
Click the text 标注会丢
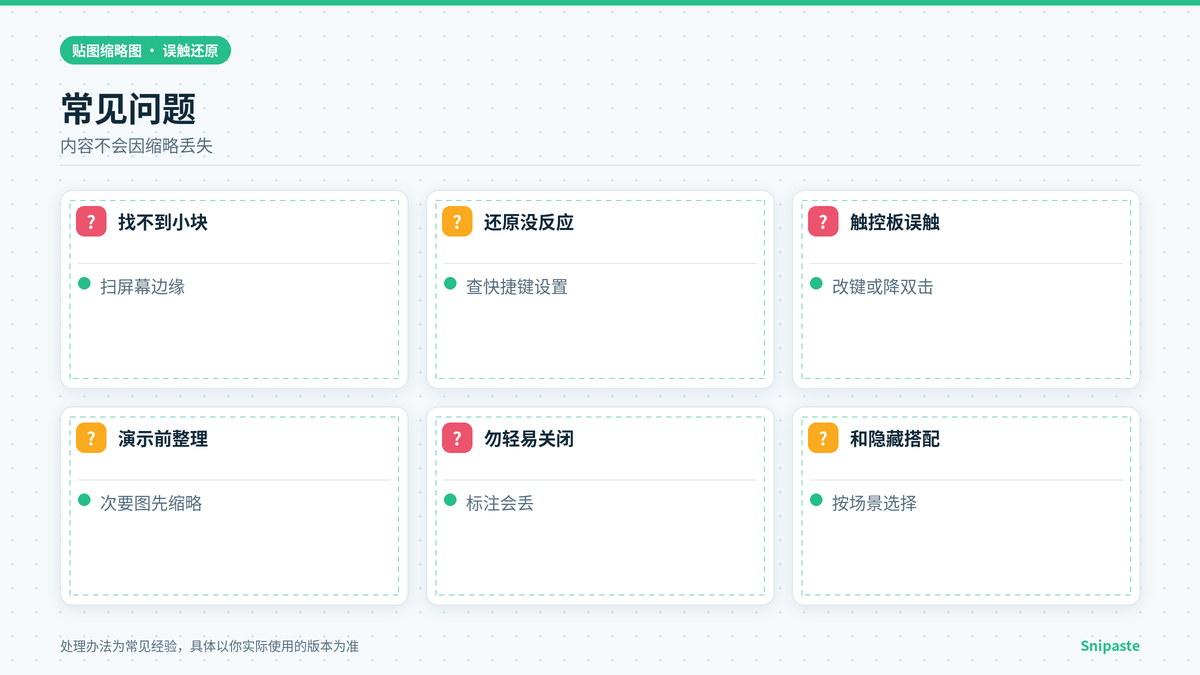[x=500, y=503]
